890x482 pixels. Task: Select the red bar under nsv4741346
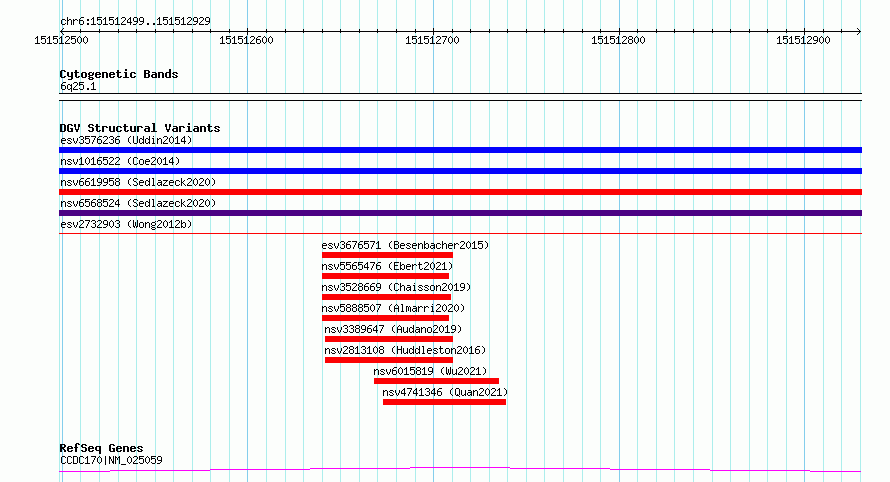click(444, 402)
